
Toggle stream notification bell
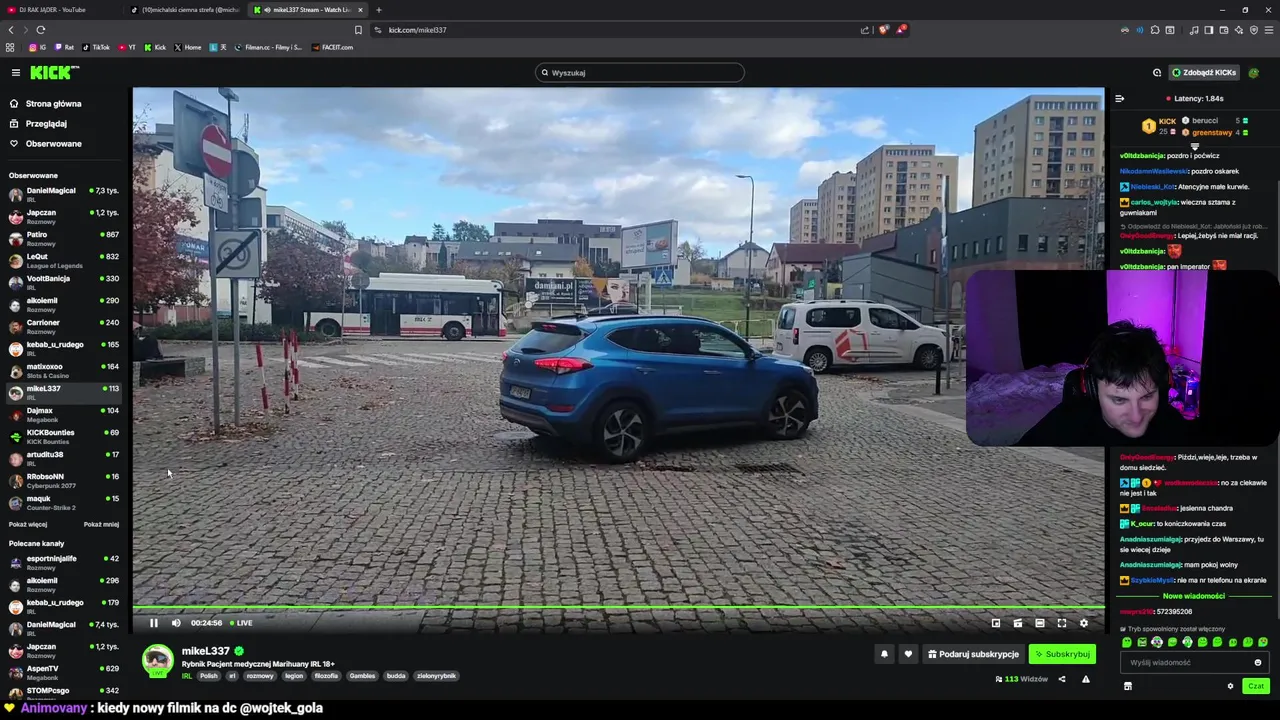coord(884,654)
